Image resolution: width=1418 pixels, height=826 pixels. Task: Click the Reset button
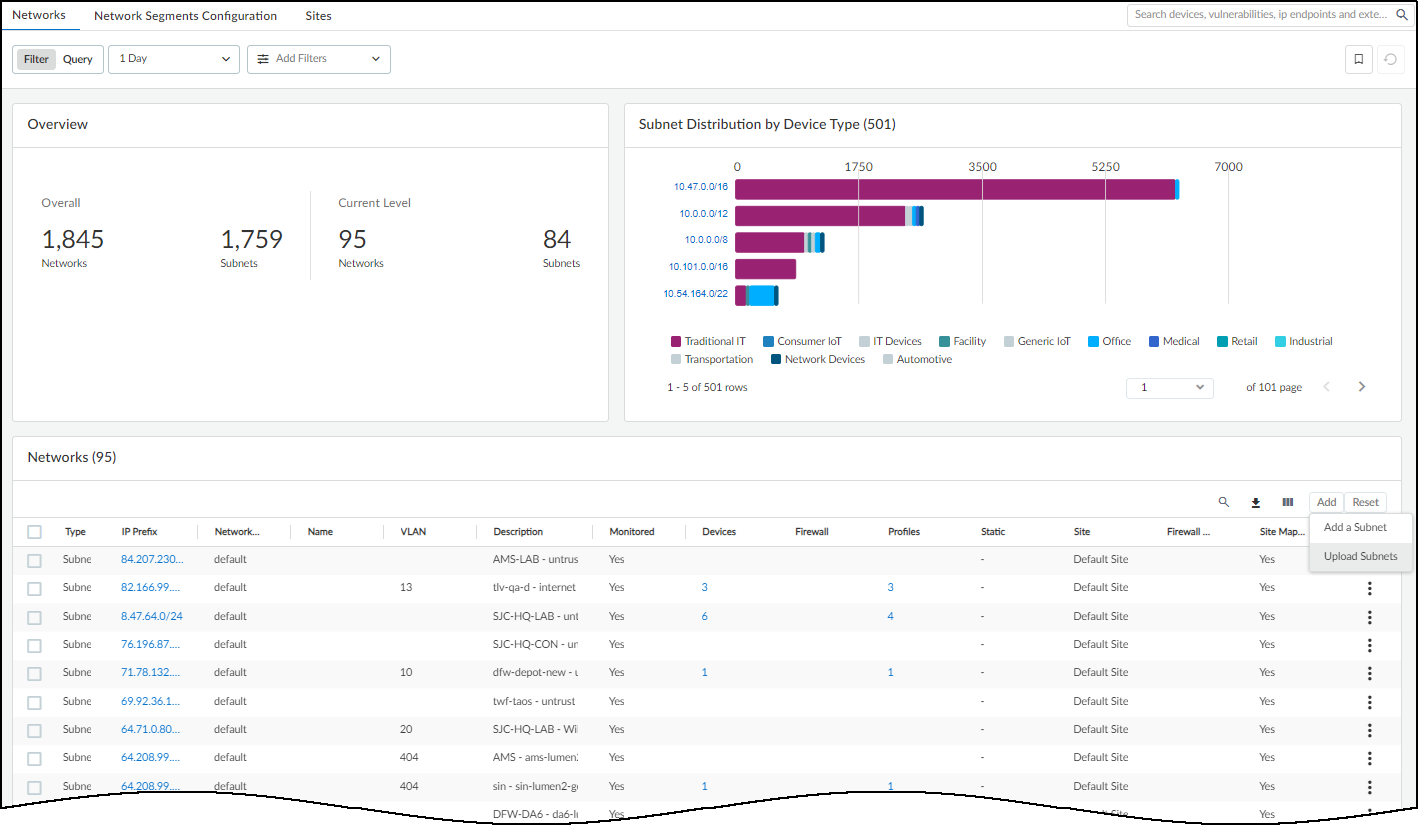(1365, 503)
